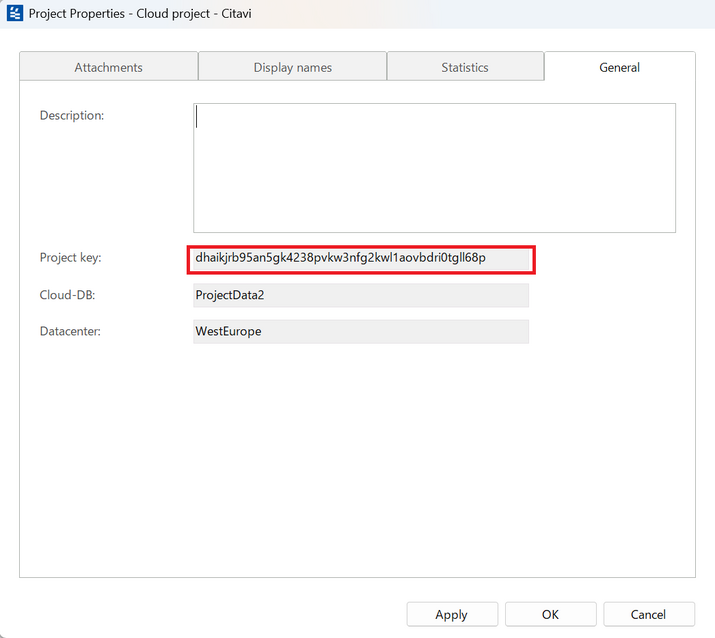
Task: Switch to the Attachments tab
Action: point(109,67)
